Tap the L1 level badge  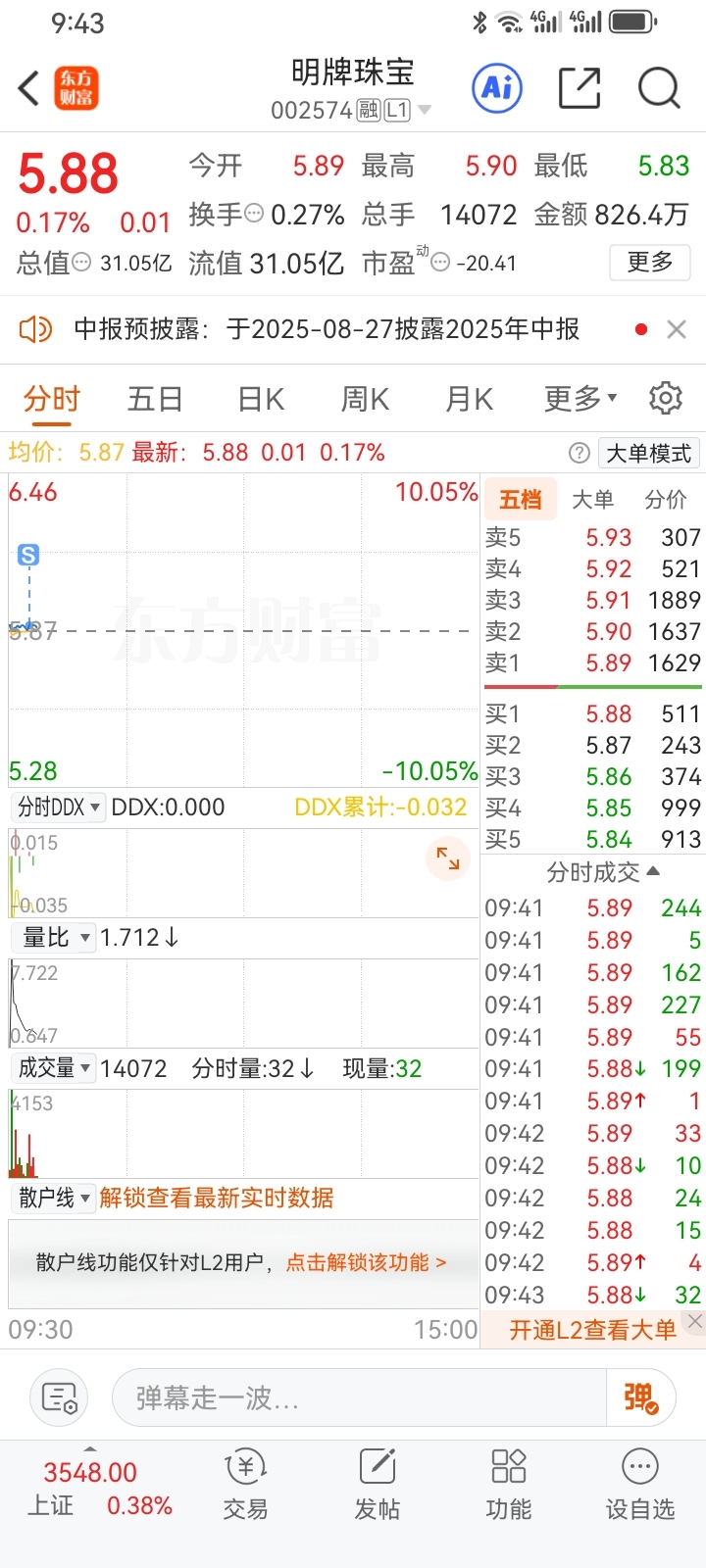click(x=397, y=110)
